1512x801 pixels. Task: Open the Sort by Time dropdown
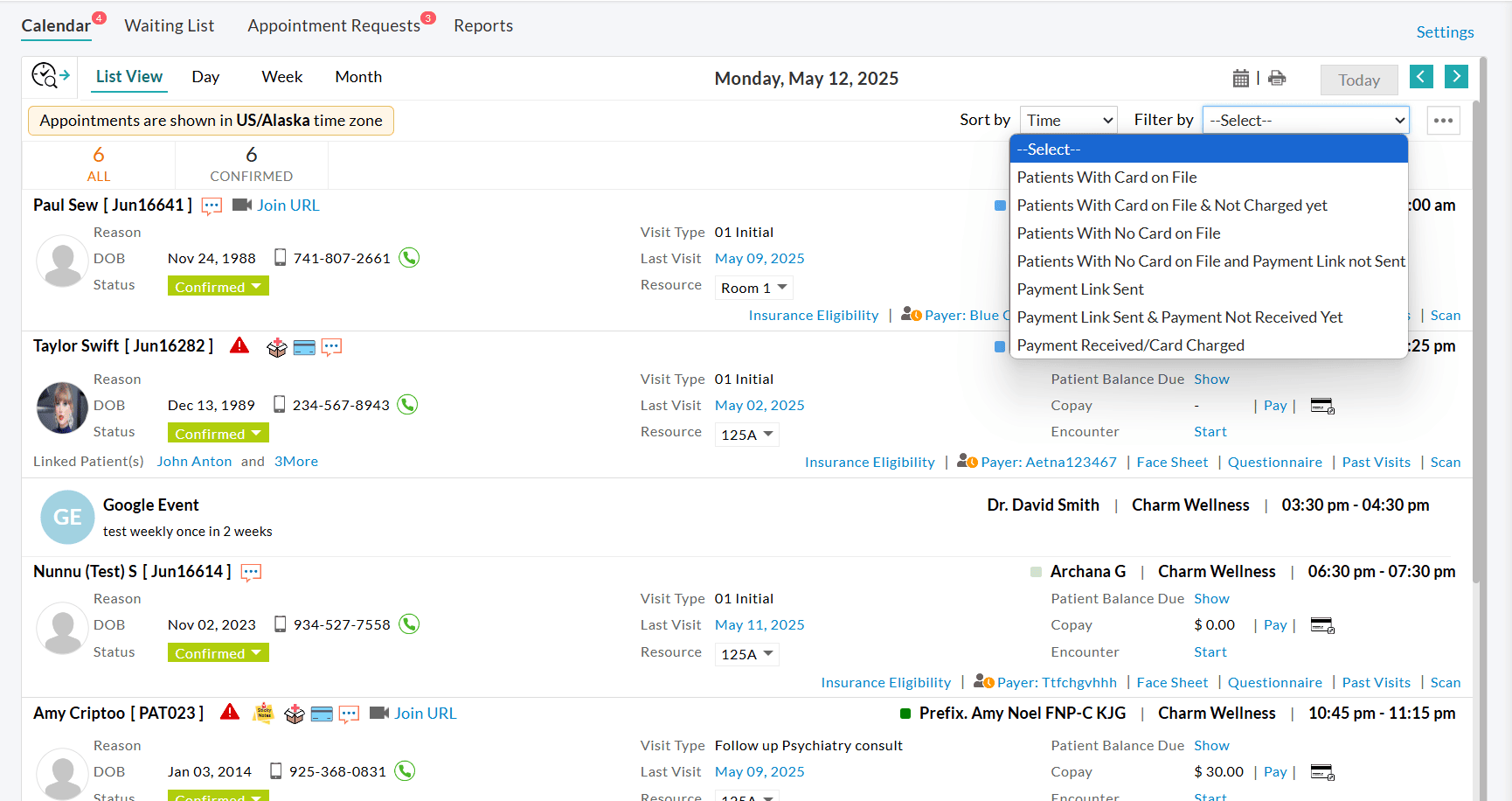coord(1067,119)
